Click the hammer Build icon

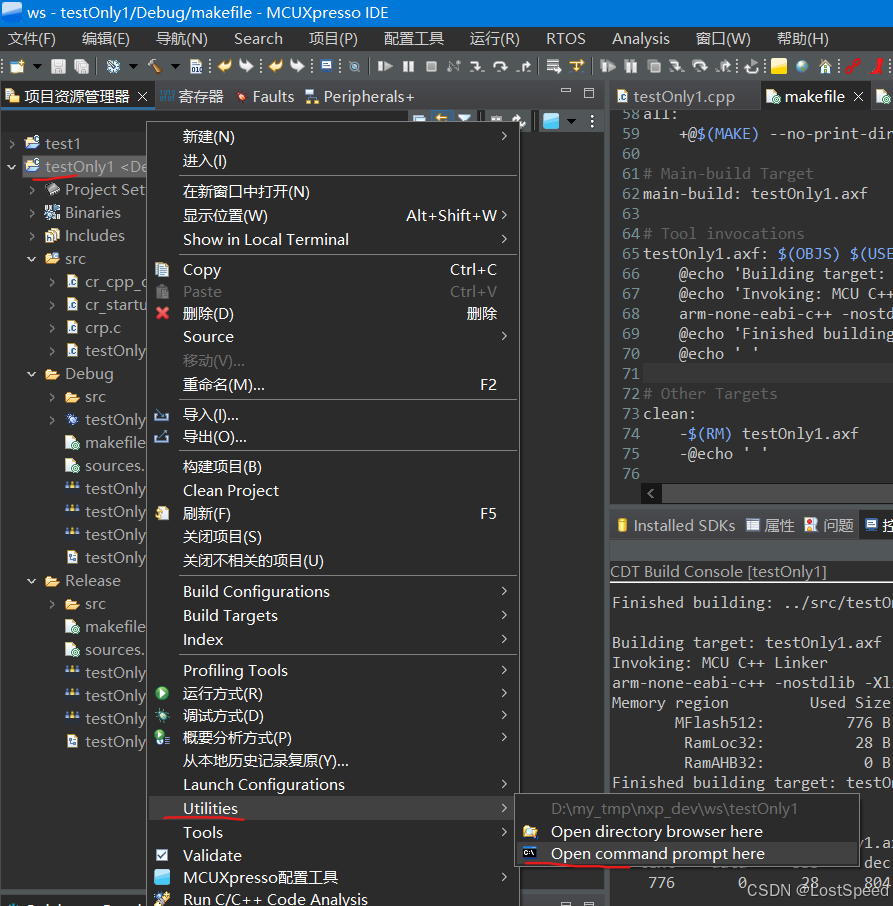(155, 66)
